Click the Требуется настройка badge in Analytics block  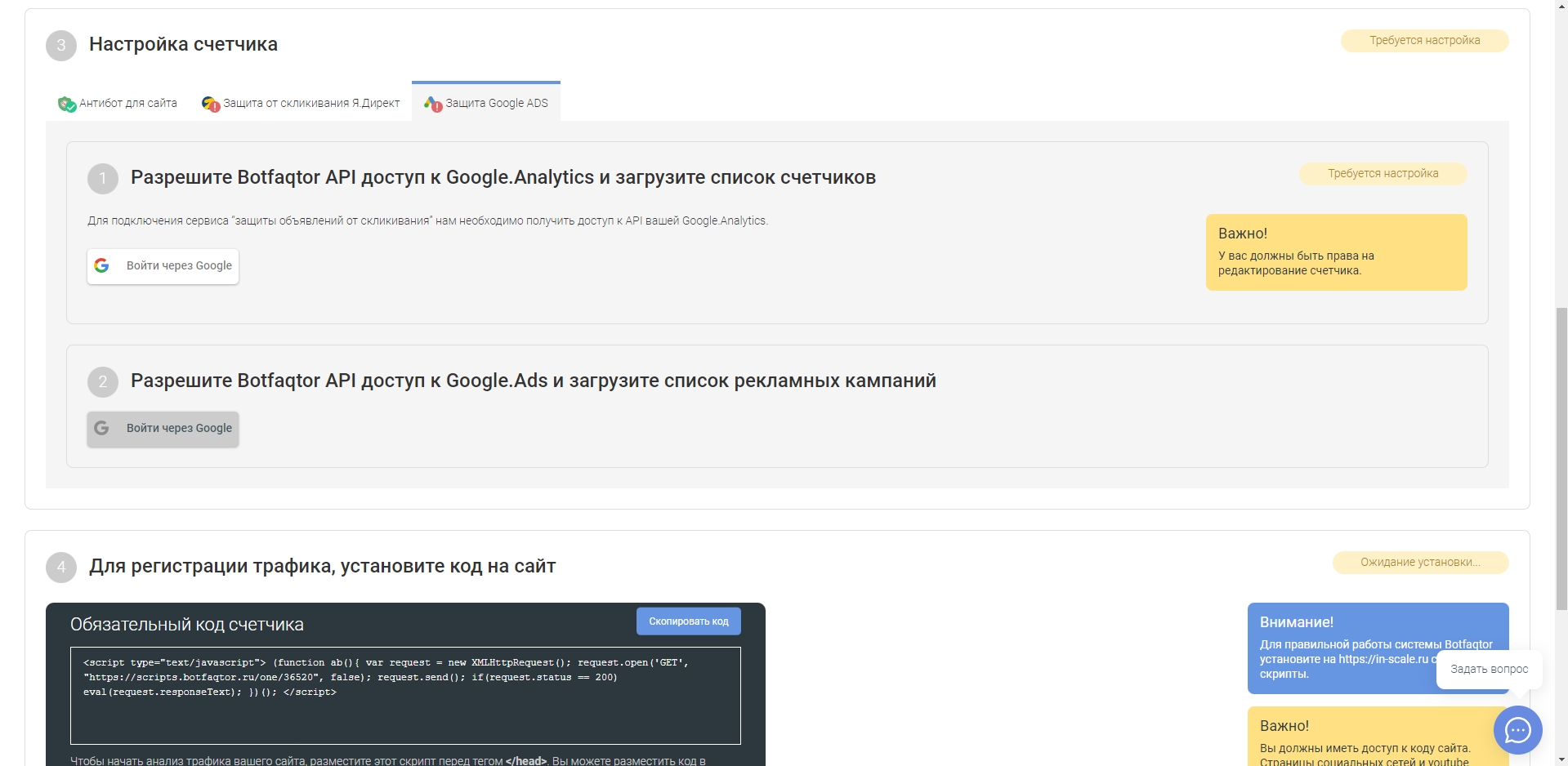[x=1383, y=174]
